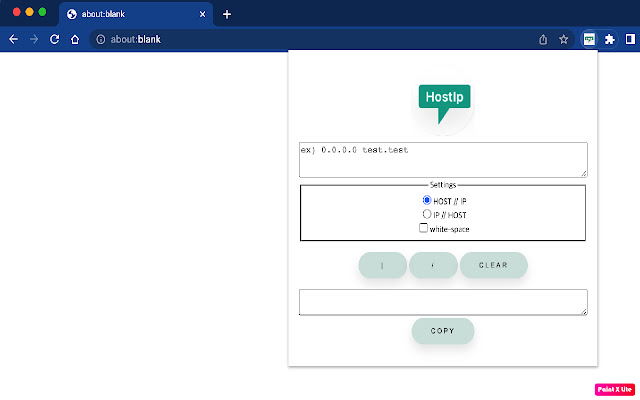Open the Extensions puzzle-piece menu
640x400 pixels.
tap(609, 39)
